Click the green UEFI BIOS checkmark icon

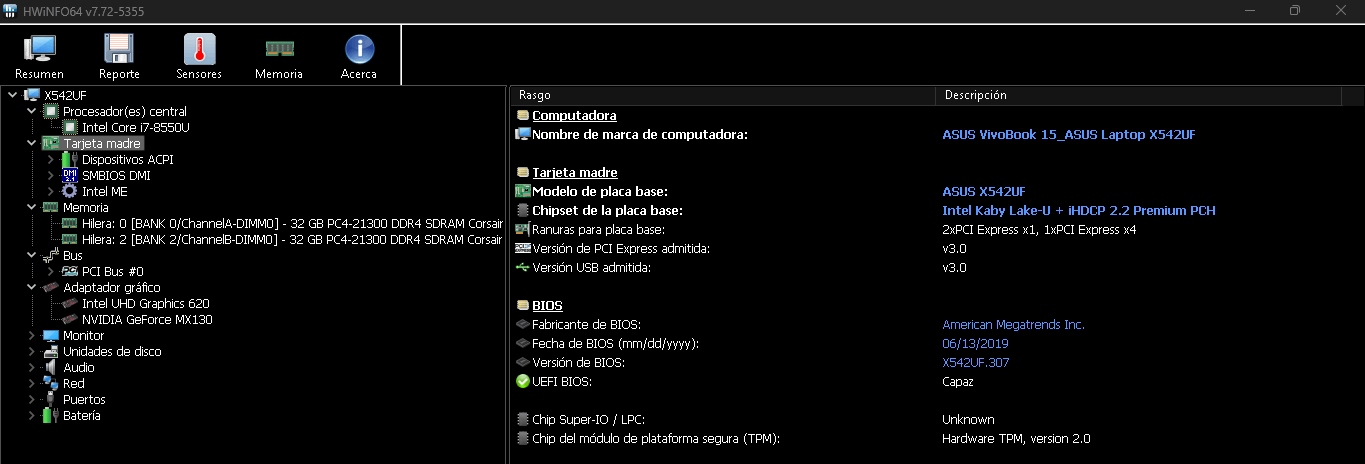(x=522, y=381)
